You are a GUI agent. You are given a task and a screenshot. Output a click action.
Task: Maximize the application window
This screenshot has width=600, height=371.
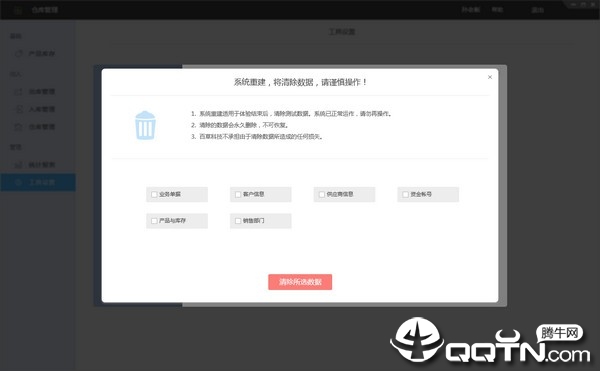[x=583, y=4]
